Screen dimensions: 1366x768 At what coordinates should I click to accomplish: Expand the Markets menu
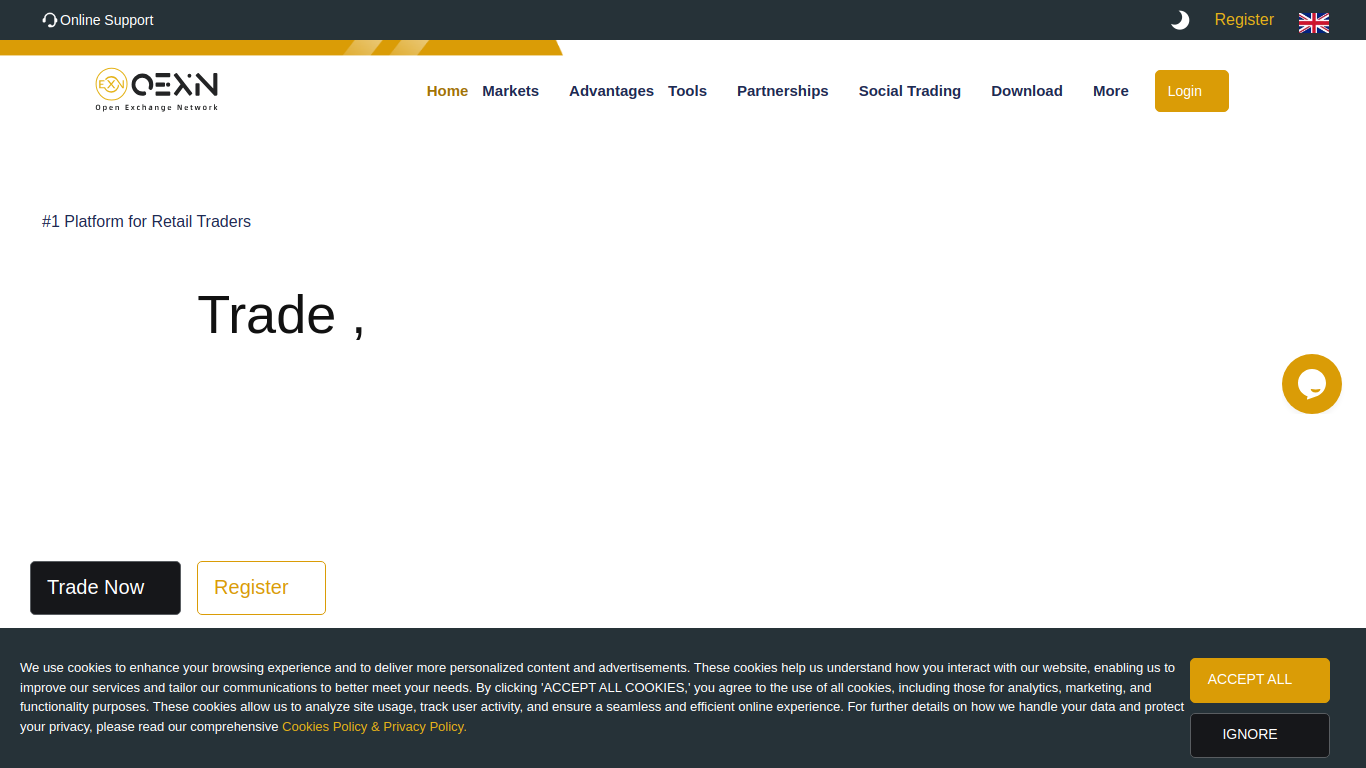point(511,91)
